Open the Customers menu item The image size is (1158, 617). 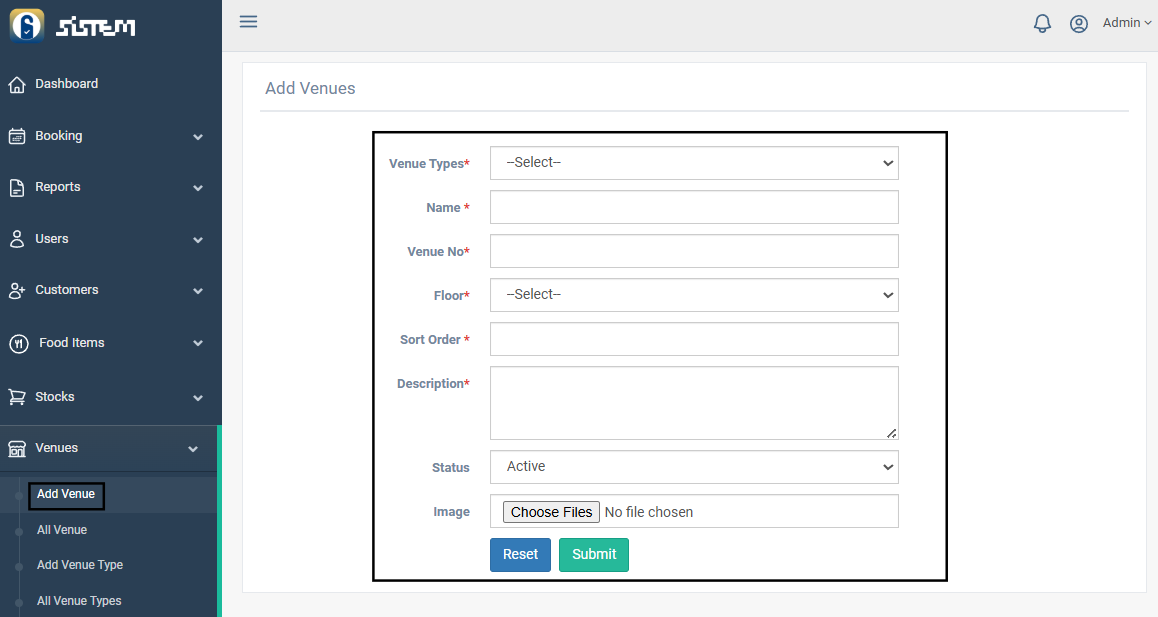pyautogui.click(x=66, y=290)
